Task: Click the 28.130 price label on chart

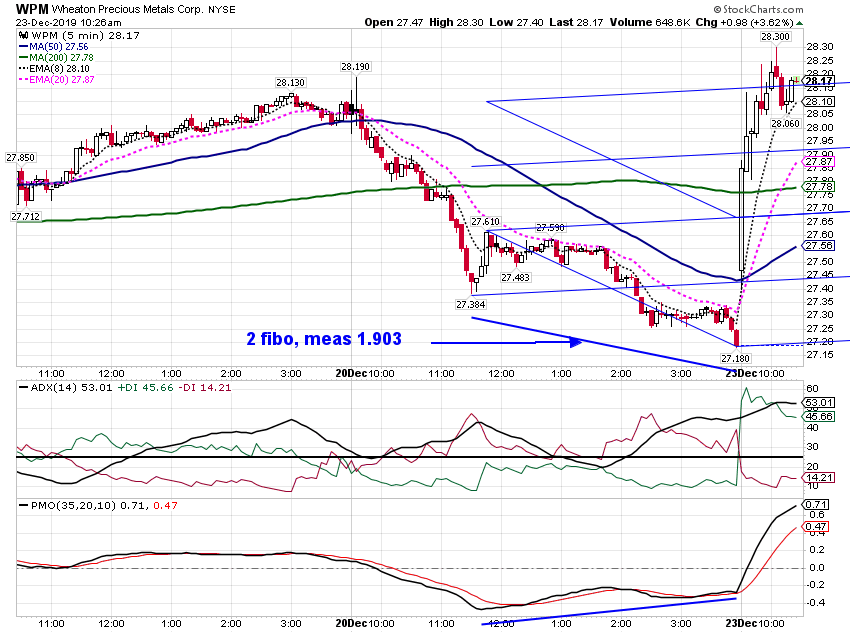Action: point(291,82)
